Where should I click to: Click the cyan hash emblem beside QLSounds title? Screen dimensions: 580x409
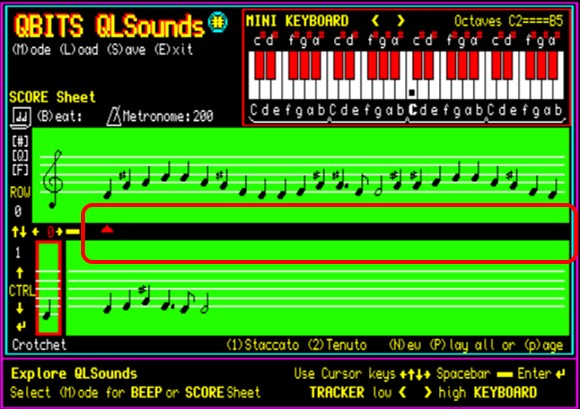(218, 22)
